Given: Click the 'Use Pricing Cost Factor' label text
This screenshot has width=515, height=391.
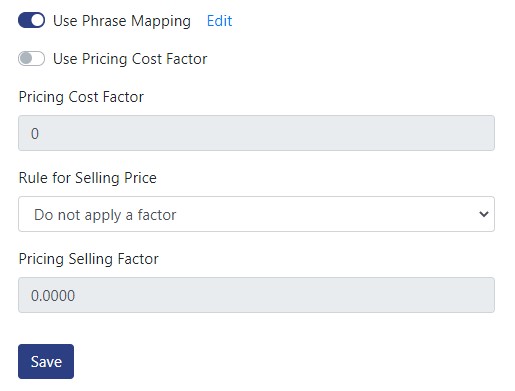Looking at the screenshot, I should pyautogui.click(x=130, y=59).
